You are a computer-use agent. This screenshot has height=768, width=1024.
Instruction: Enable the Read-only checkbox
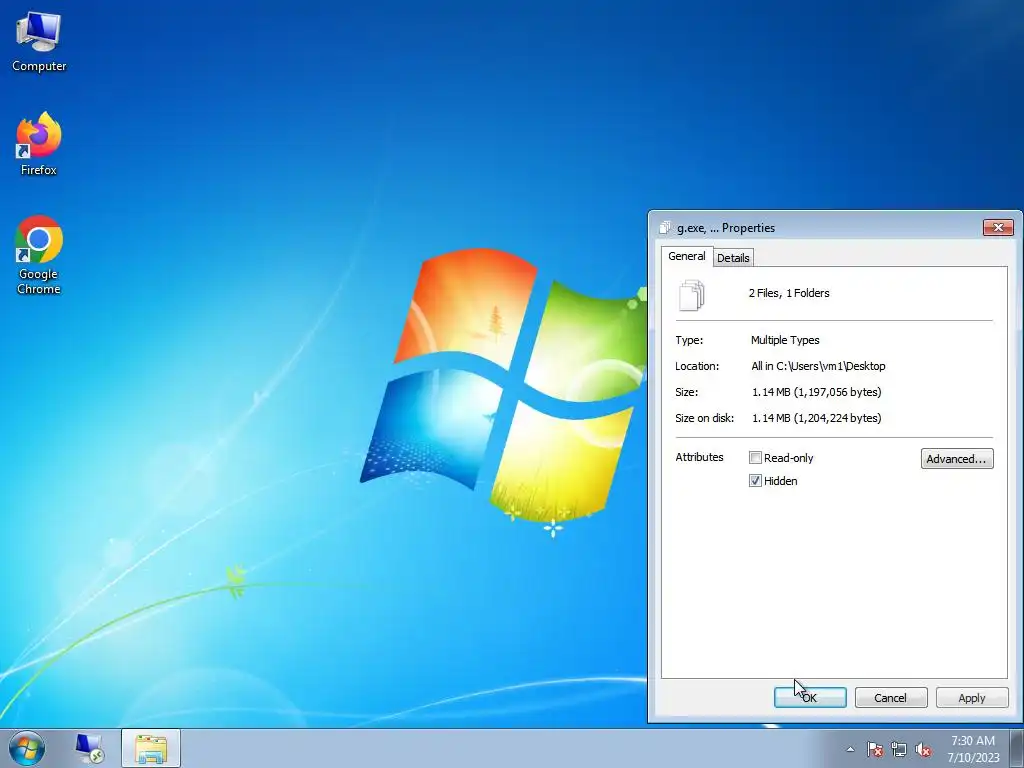(x=756, y=458)
